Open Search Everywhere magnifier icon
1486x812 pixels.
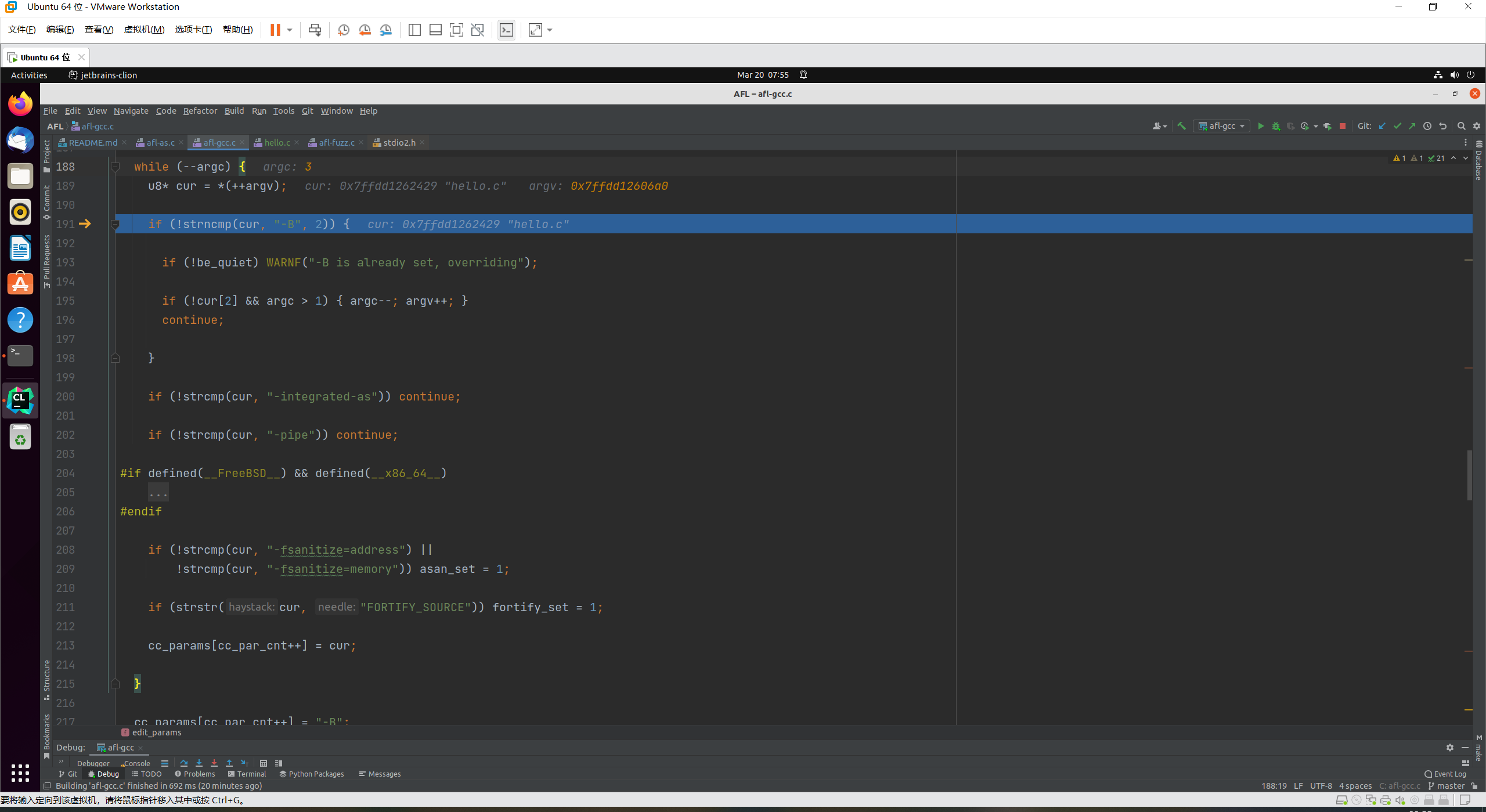coord(1462,126)
